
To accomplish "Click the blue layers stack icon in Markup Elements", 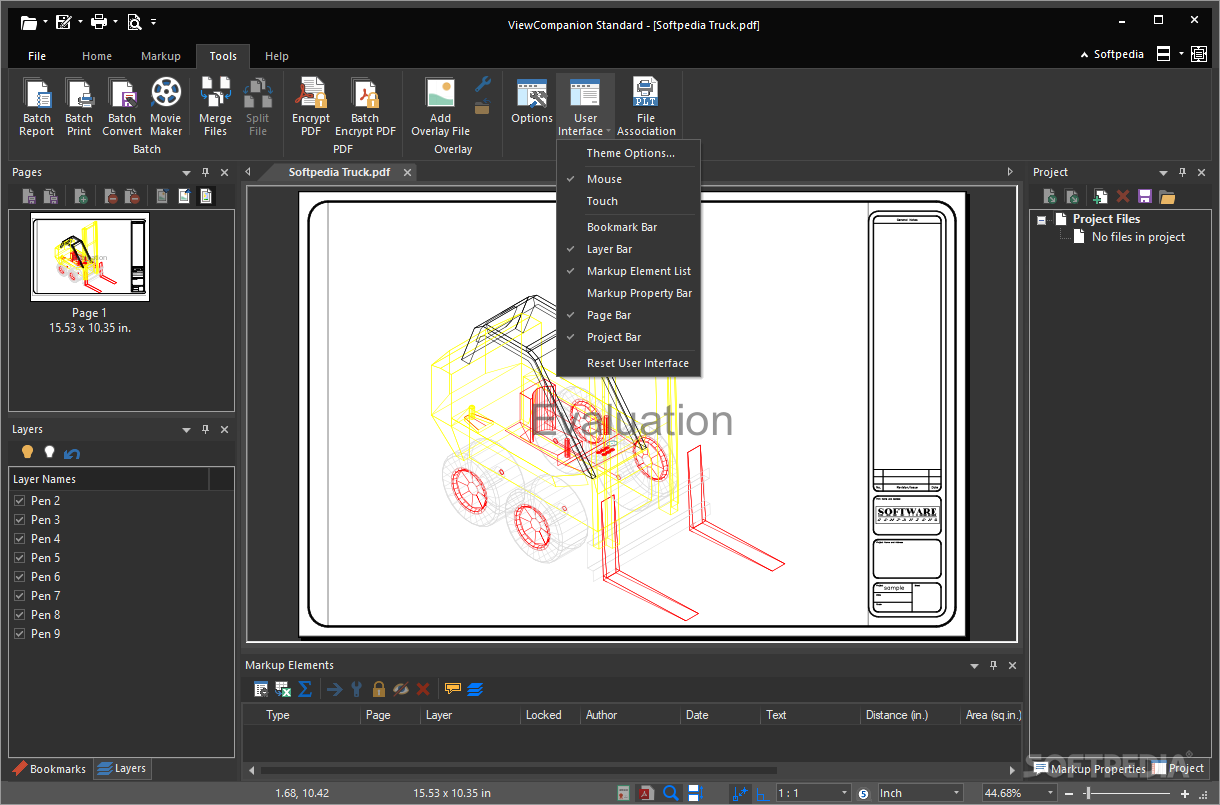I will pyautogui.click(x=475, y=689).
